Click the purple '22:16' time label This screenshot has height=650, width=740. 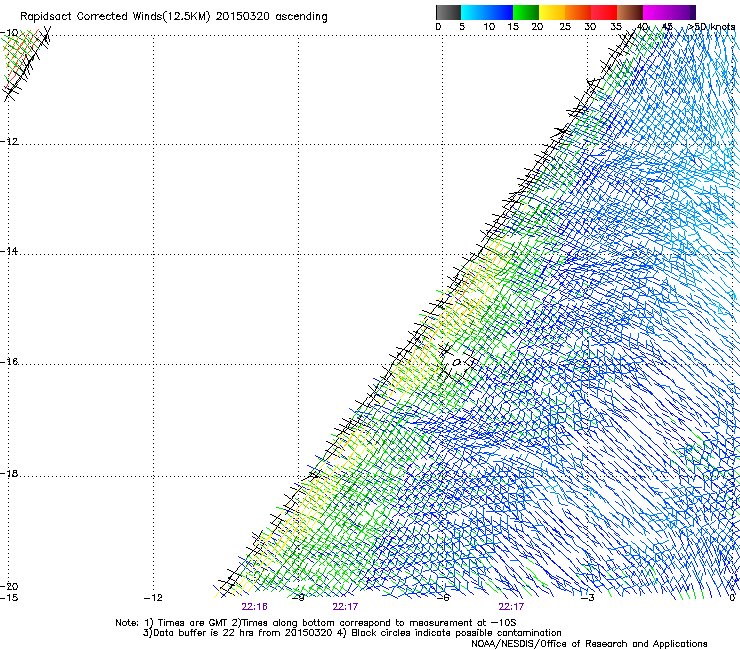pos(254,607)
